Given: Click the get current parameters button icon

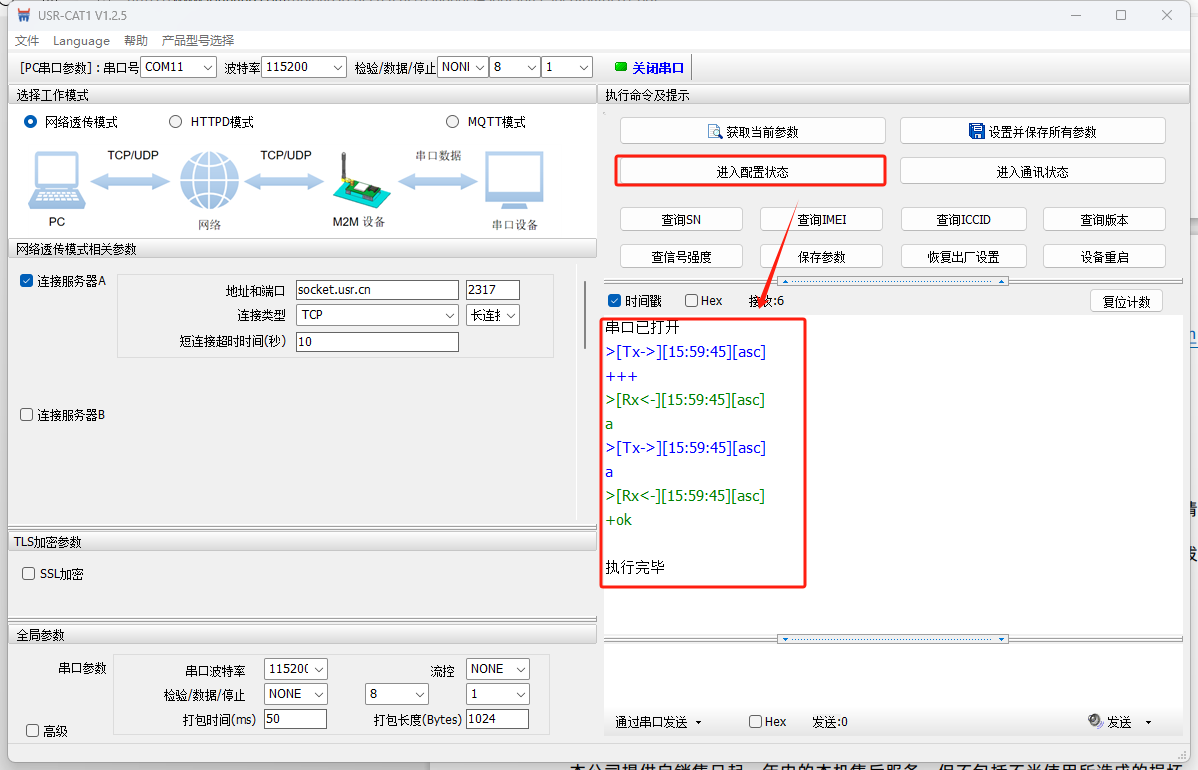Looking at the screenshot, I should point(714,131).
